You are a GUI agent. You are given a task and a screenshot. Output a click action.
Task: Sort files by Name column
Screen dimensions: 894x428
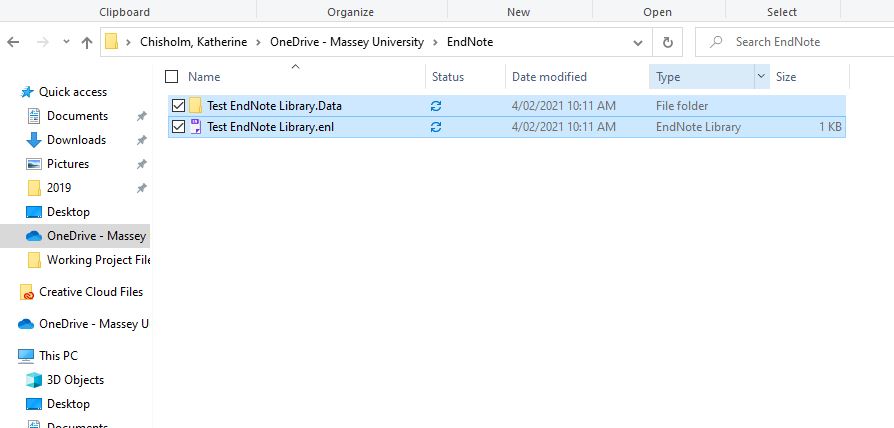[x=204, y=77]
